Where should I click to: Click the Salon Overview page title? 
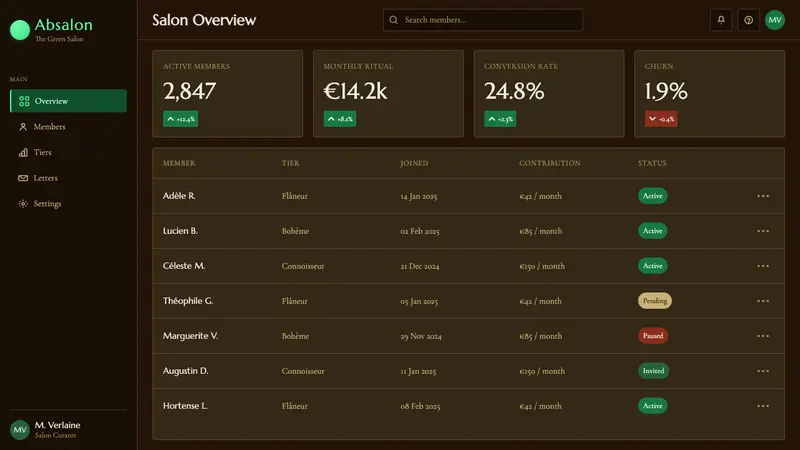point(204,20)
